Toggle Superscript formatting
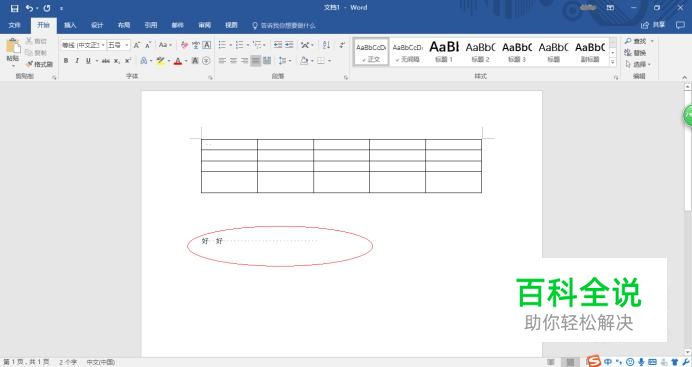 (x=128, y=61)
